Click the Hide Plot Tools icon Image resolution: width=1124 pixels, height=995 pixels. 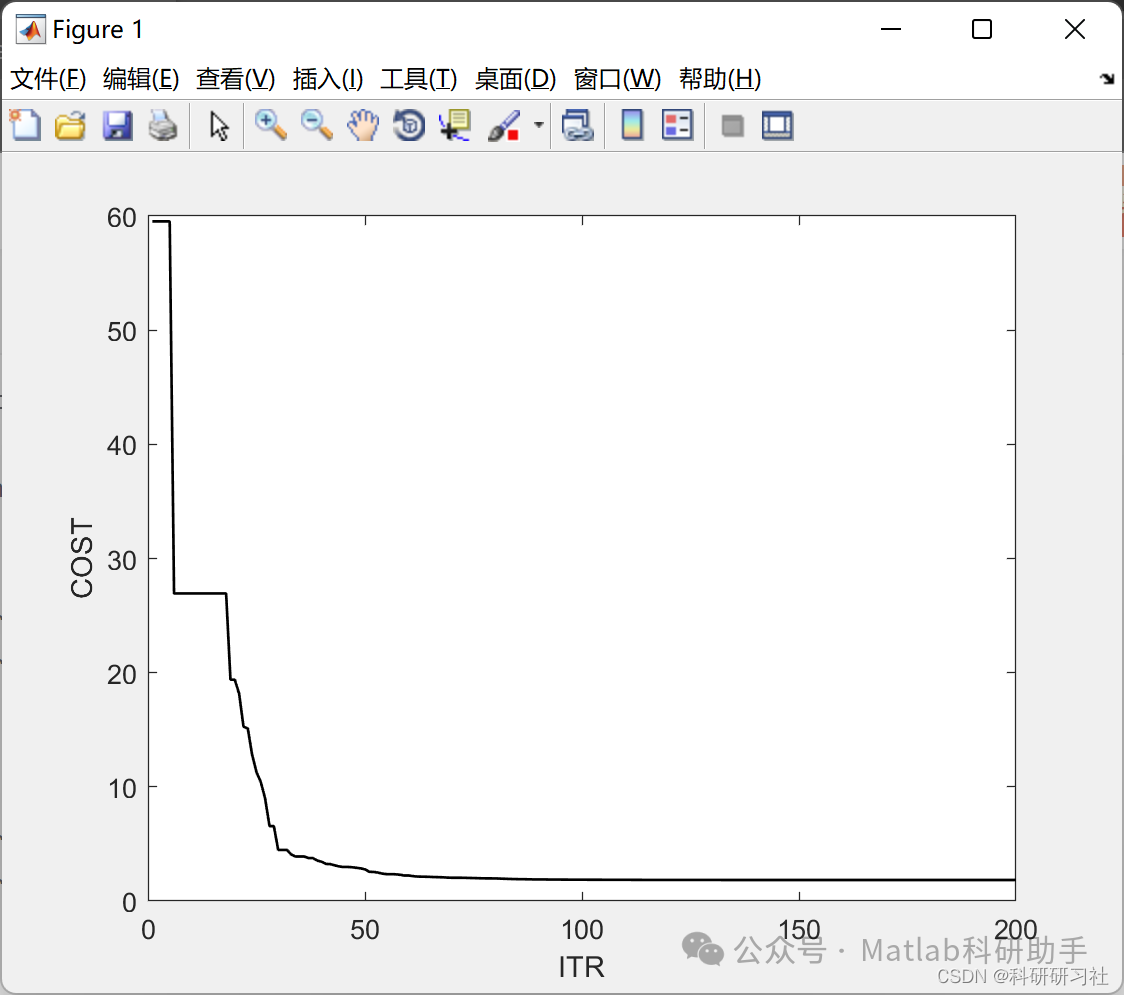(732, 126)
